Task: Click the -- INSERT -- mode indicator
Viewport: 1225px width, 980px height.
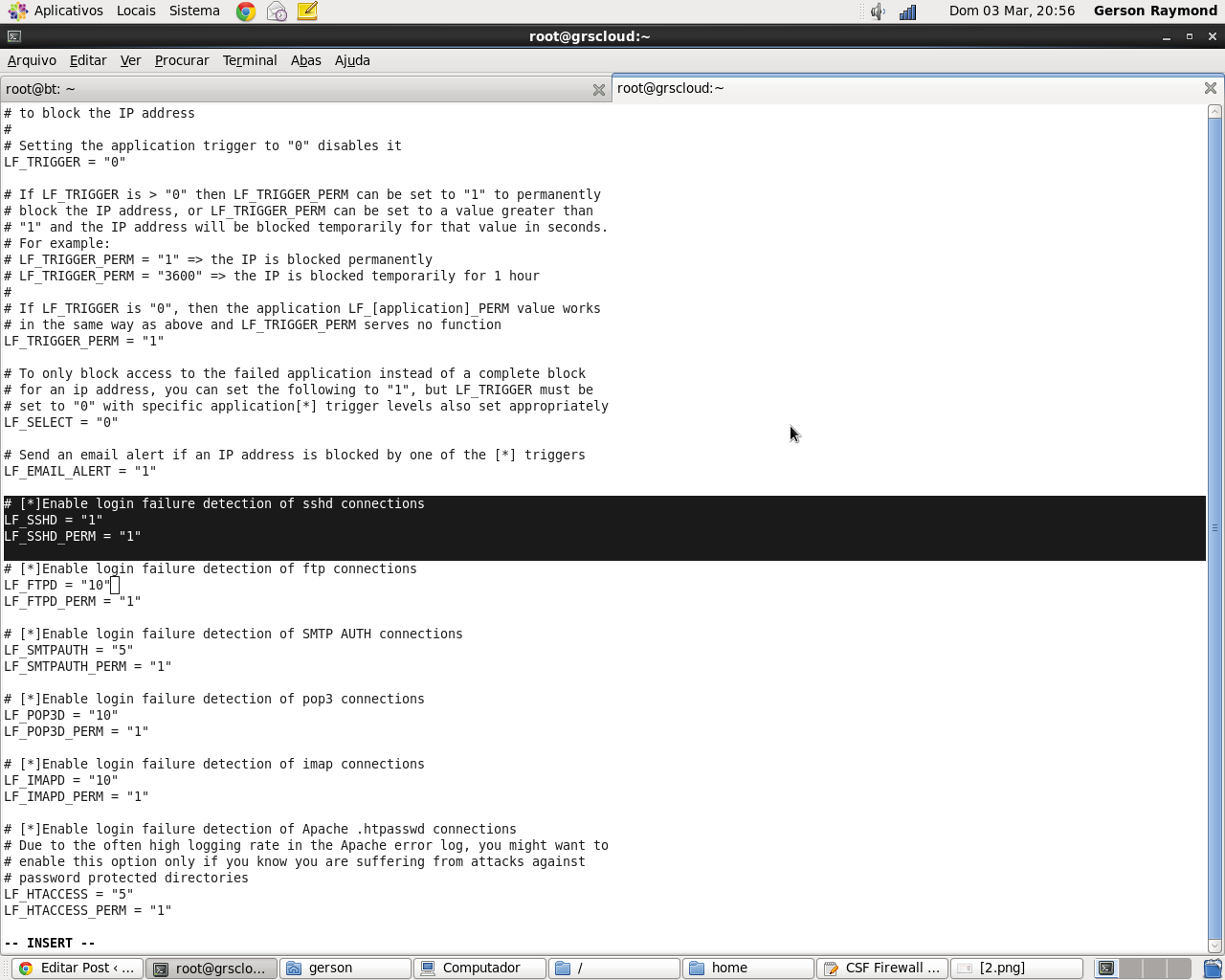Action: (50, 943)
